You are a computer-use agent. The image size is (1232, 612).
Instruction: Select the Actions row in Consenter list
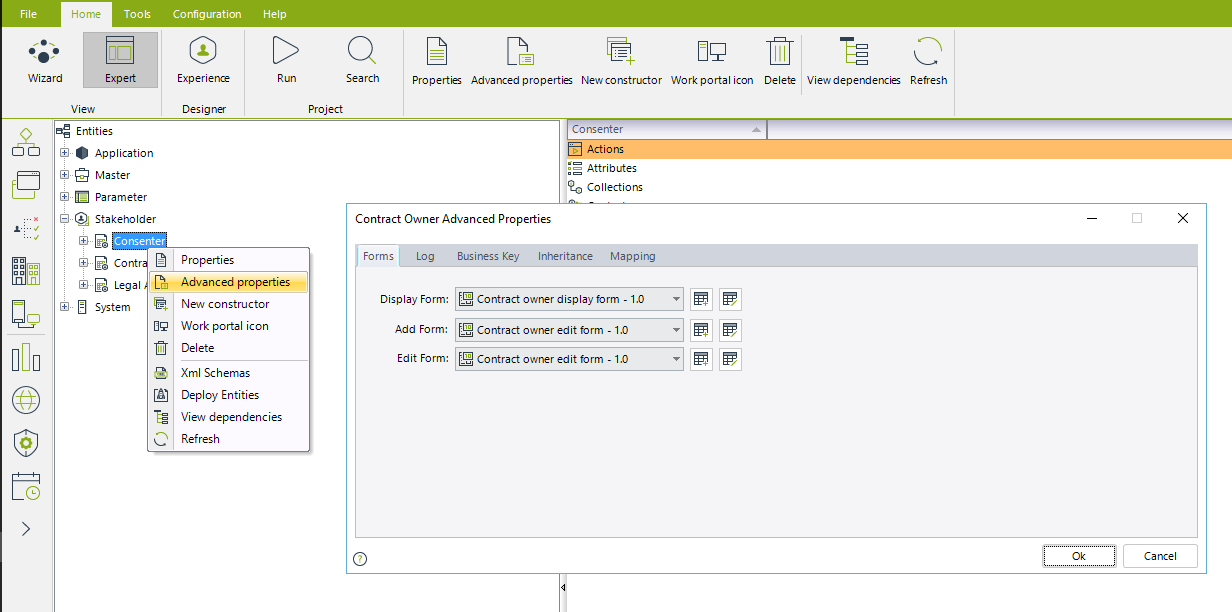click(x=899, y=149)
